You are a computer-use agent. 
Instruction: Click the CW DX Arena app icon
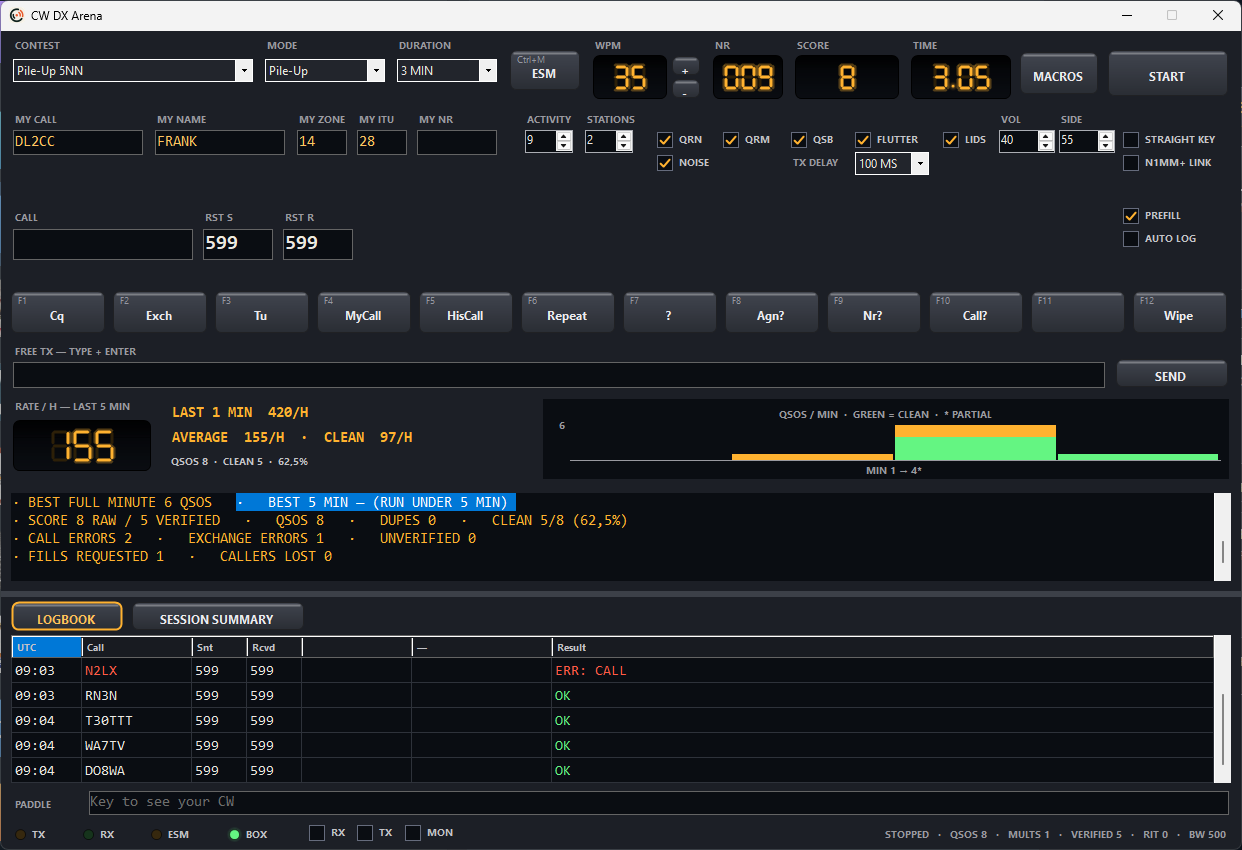coord(17,15)
